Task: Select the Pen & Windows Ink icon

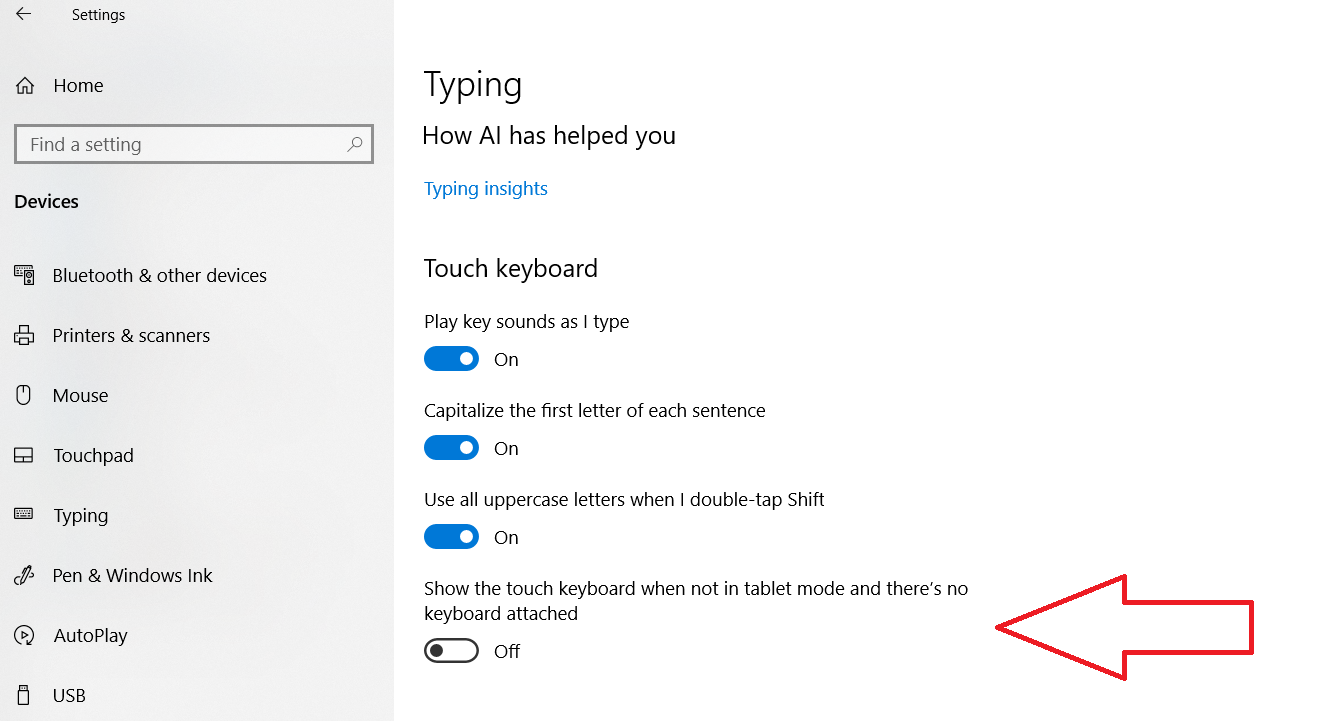Action: pyautogui.click(x=23, y=575)
